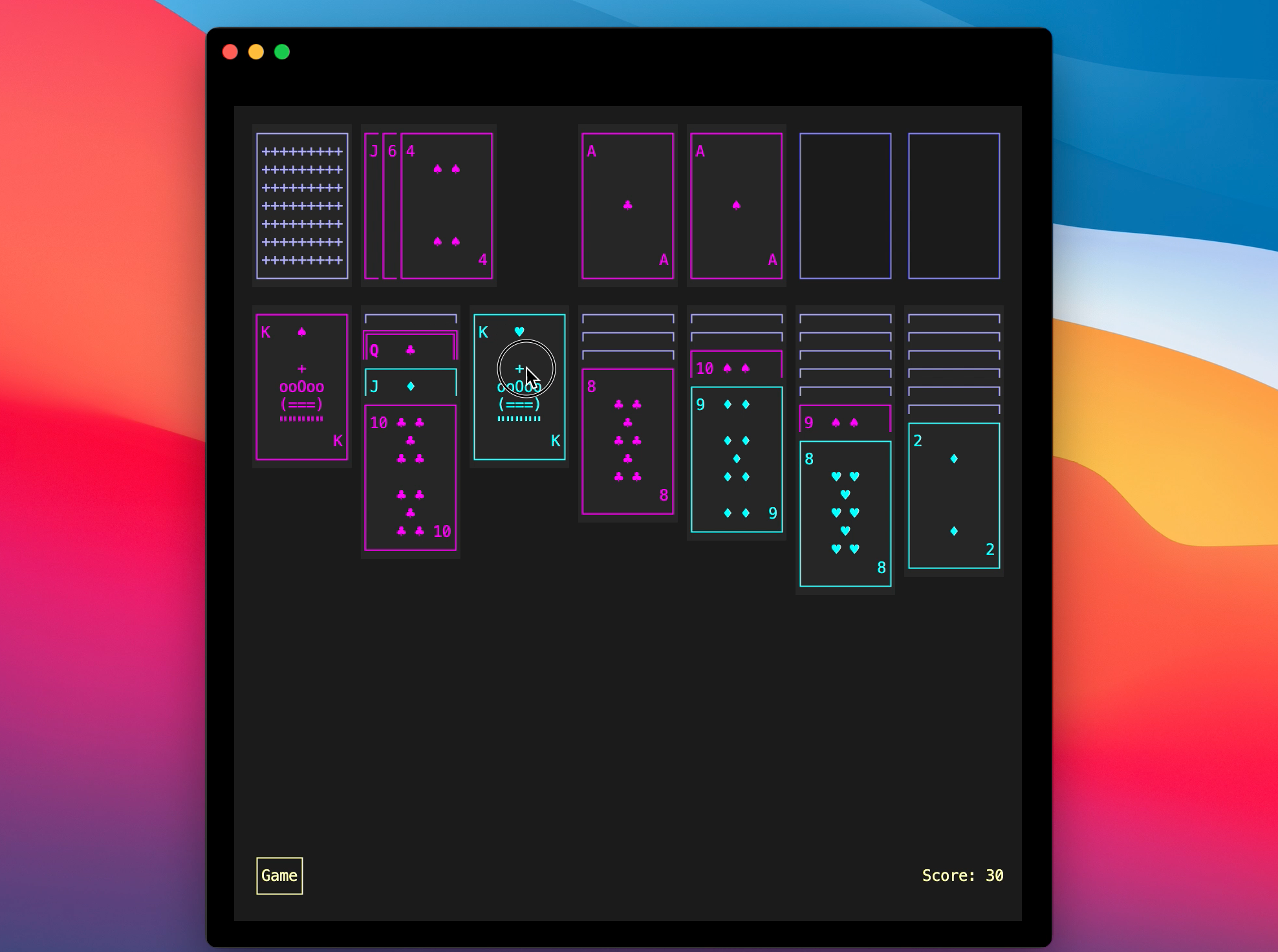Select the 8 of clubs card
The height and width of the screenshot is (952, 1278).
pos(627,441)
